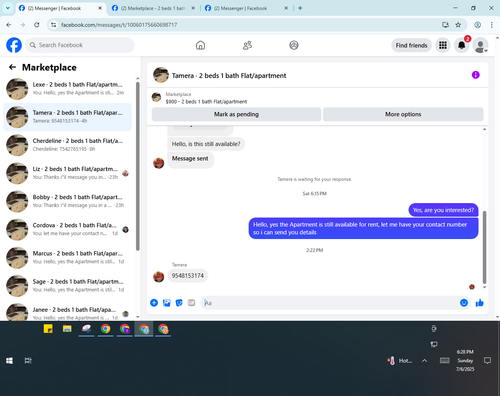View site information icon in the address bar
This screenshot has width=500, height=396.
pos(53,25)
